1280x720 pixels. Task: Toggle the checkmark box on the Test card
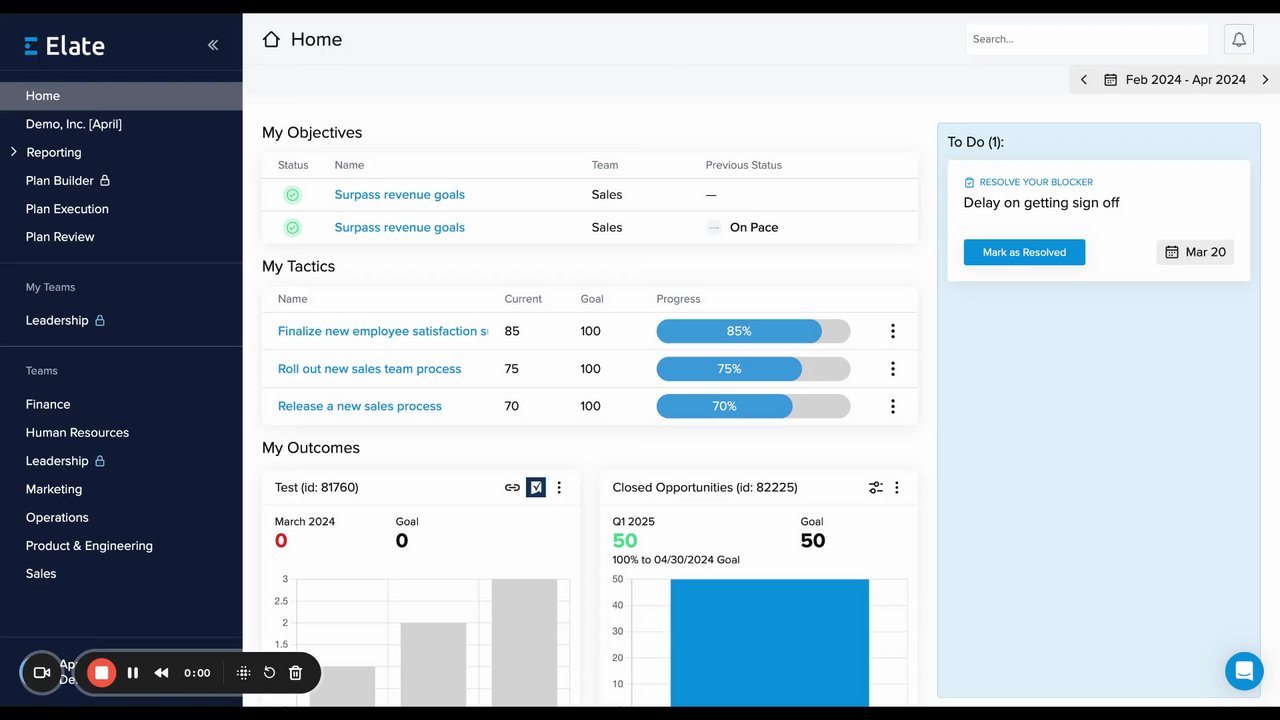click(536, 488)
